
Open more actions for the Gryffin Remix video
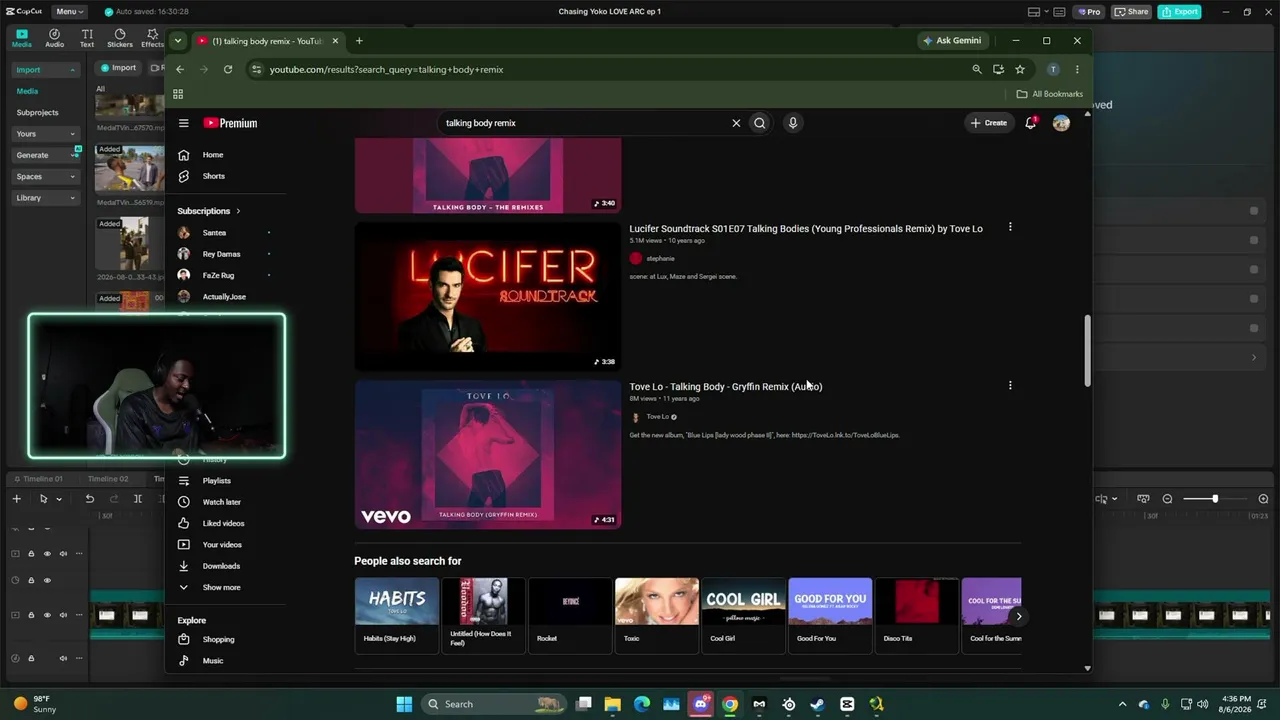1010,385
